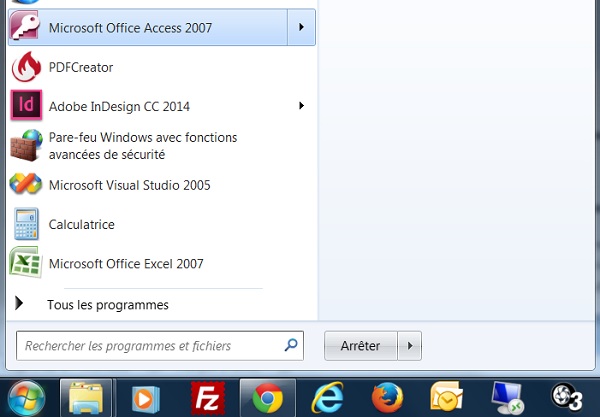This screenshot has width=600, height=417.
Task: Open the shutdown options arrow beside Arrêter
Action: [410, 345]
